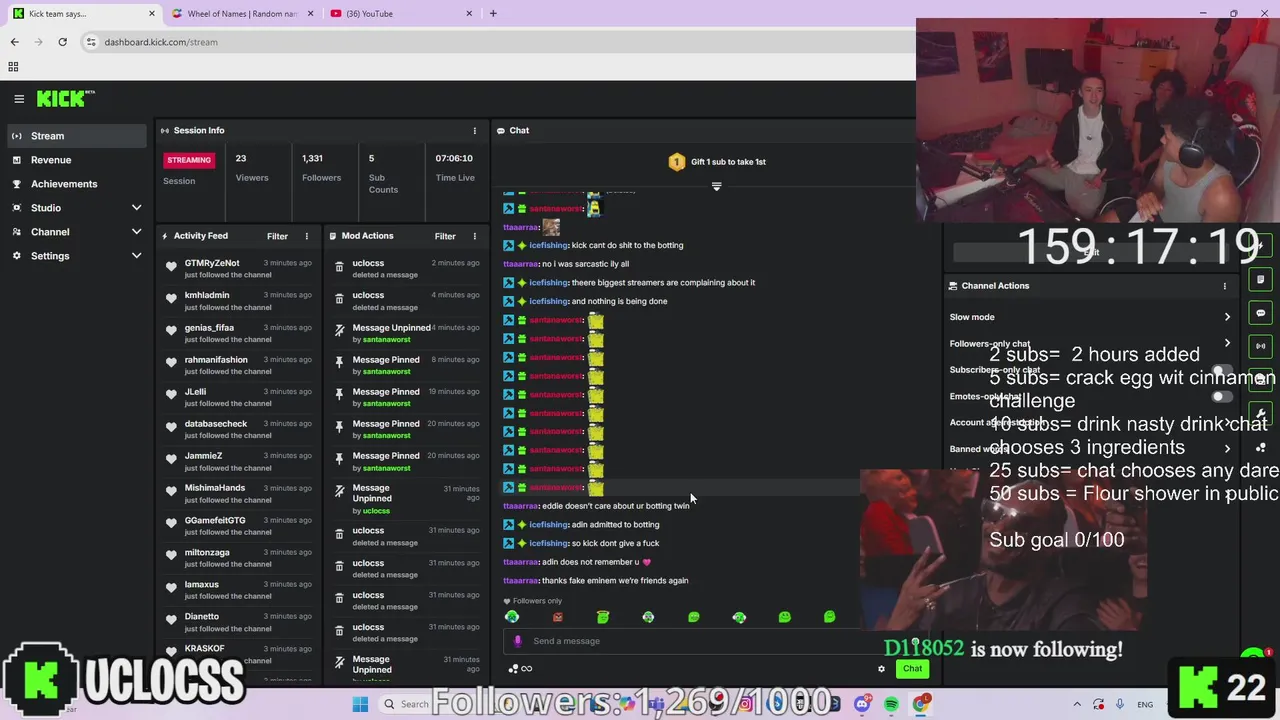
Task: Click the browser back arrow
Action: (14, 42)
